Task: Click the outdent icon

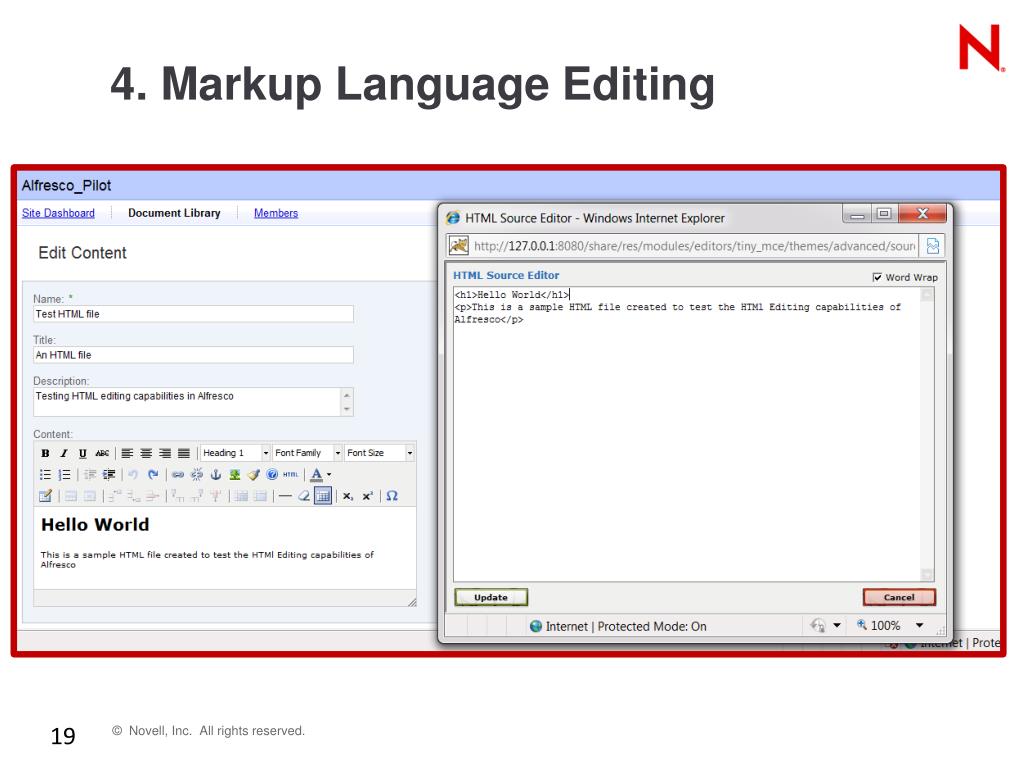Action: click(90, 475)
